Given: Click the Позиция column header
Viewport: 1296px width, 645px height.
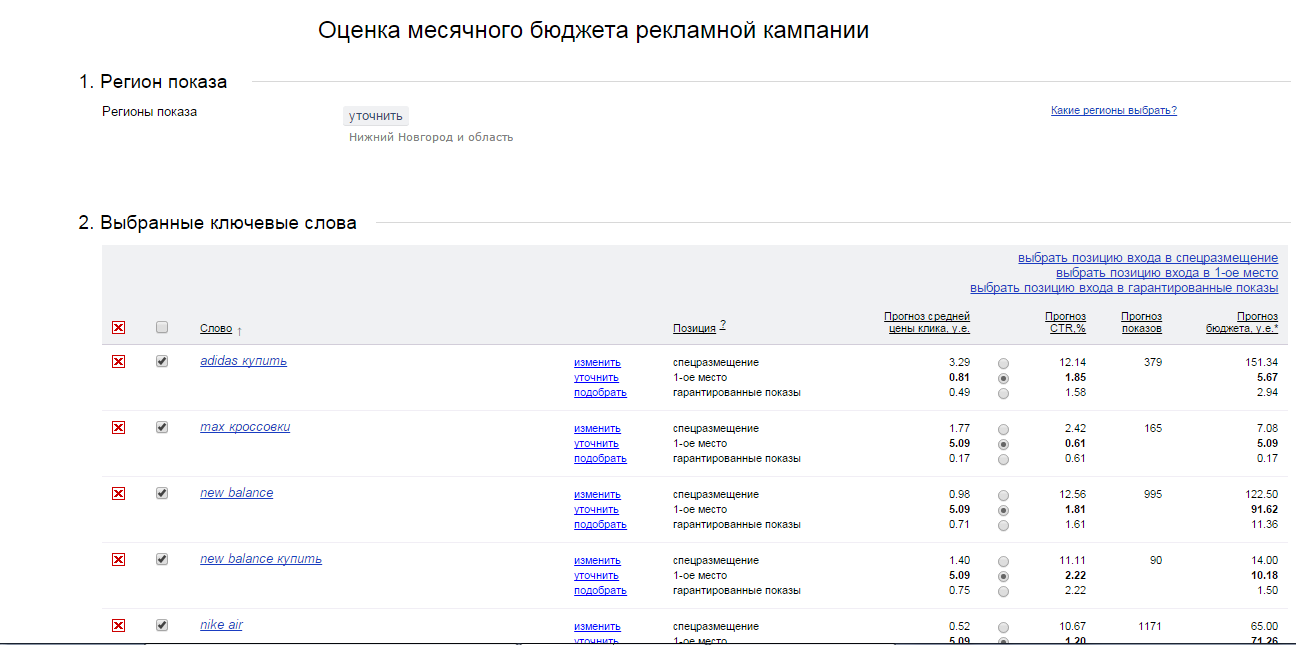Looking at the screenshot, I should point(694,328).
